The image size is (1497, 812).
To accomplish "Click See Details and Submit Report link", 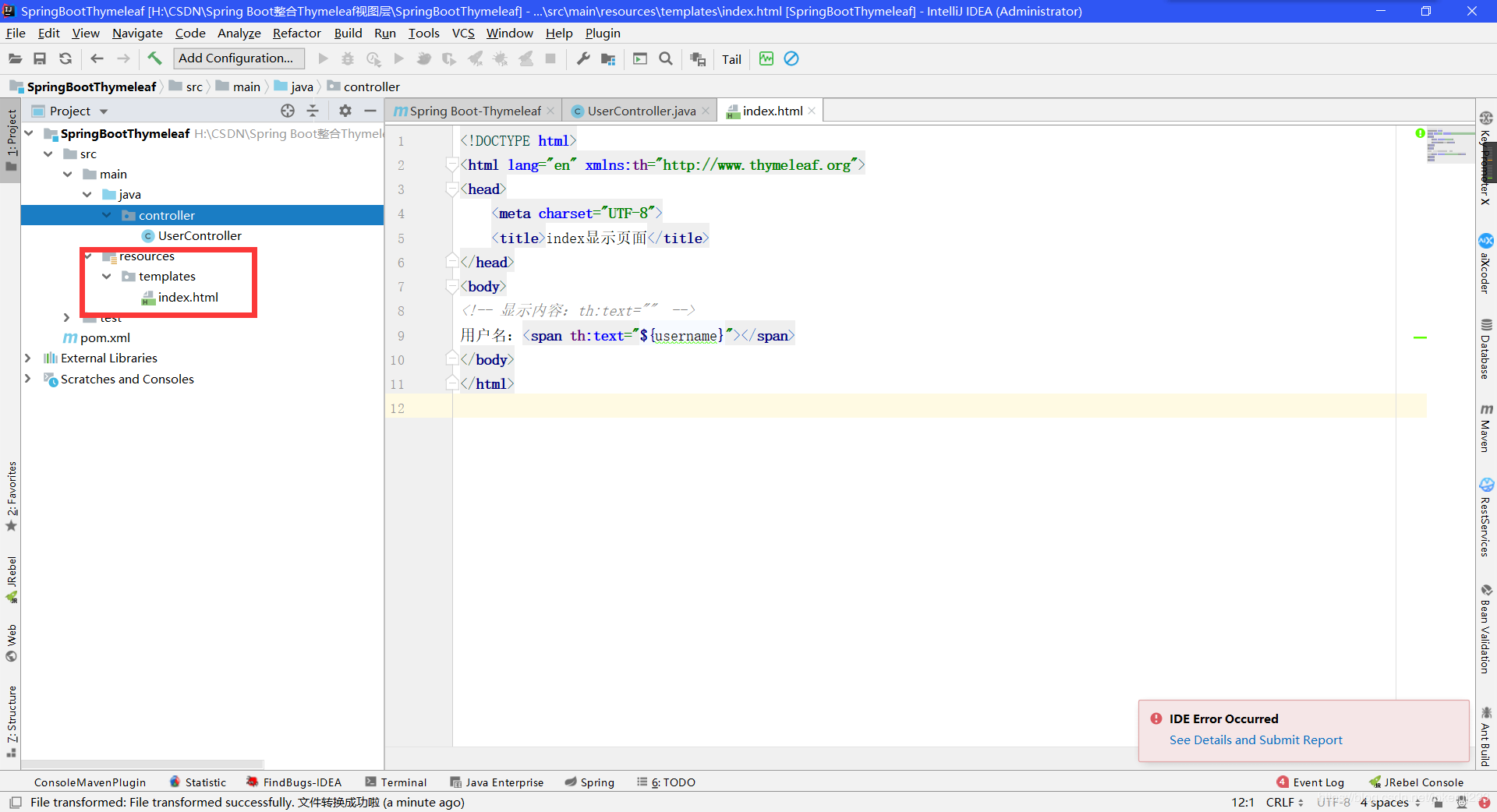I will click(1255, 740).
